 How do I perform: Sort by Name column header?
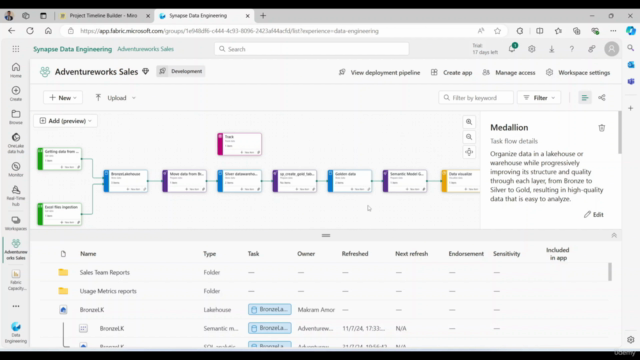coord(88,253)
